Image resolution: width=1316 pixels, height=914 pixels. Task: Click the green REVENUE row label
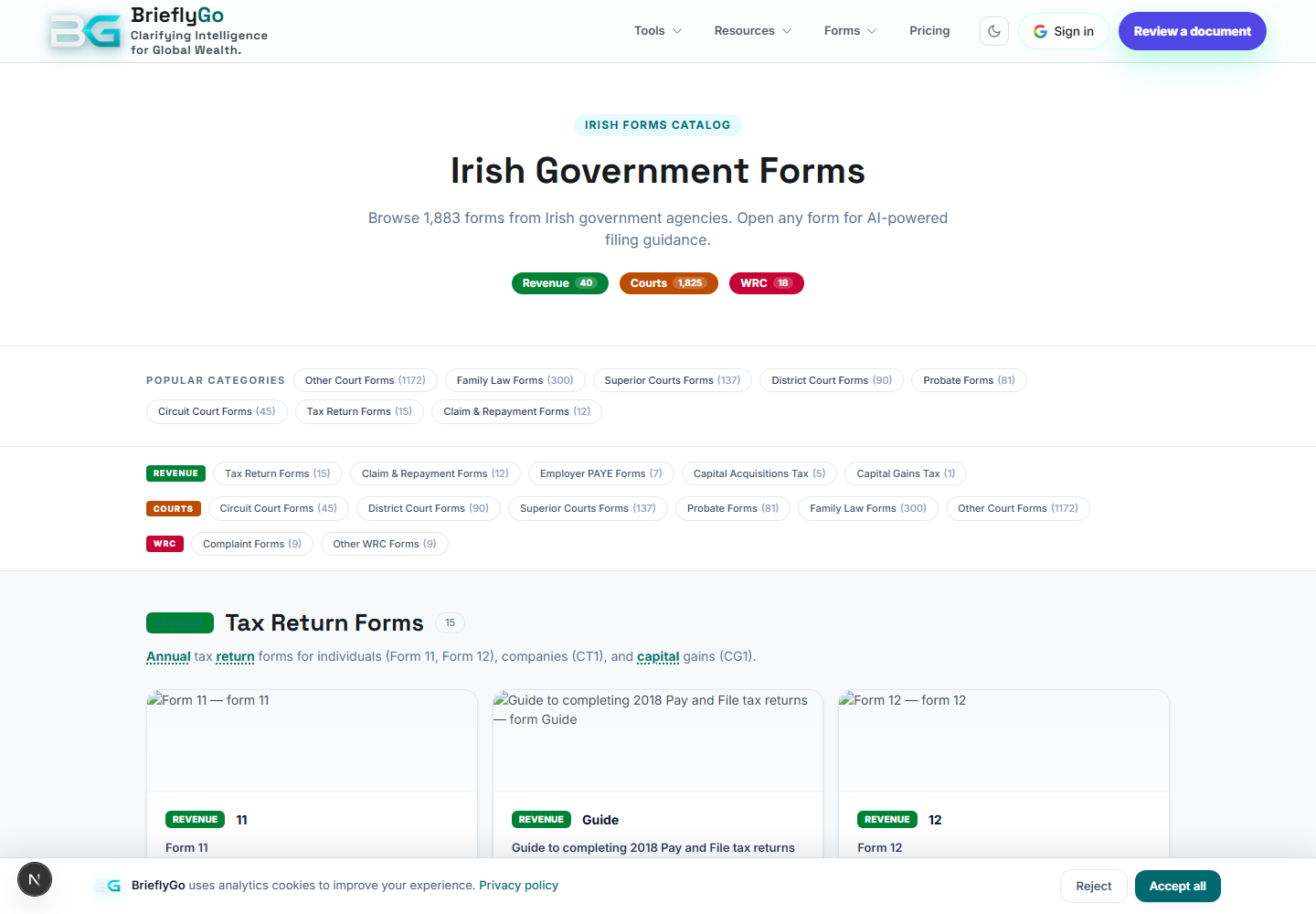[175, 473]
